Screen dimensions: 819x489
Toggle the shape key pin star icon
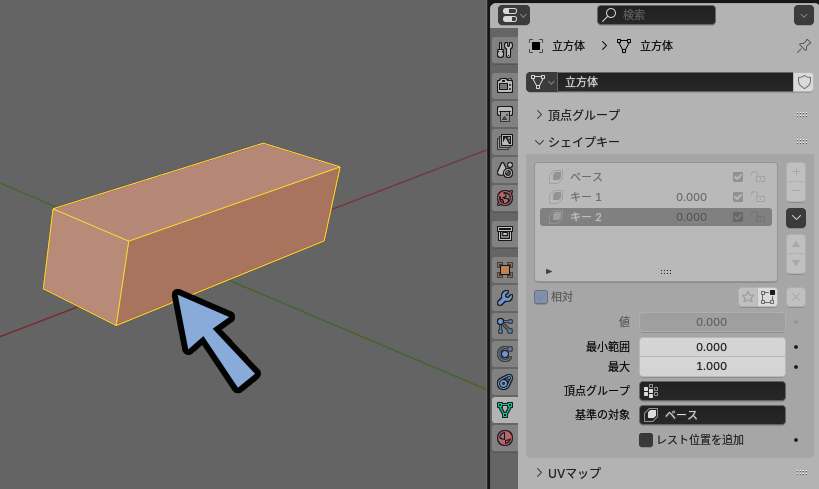(748, 297)
